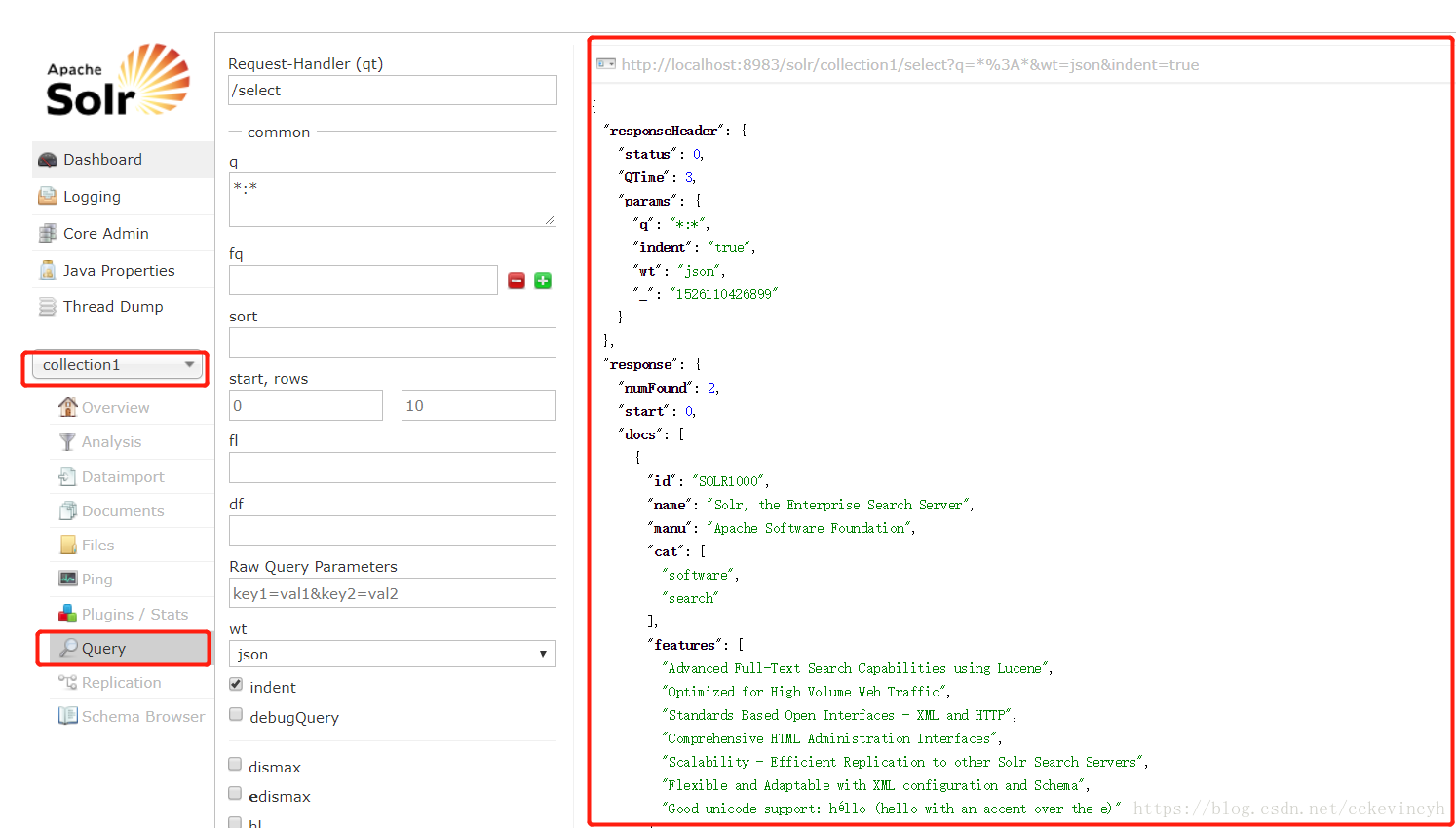The image size is (1456, 828).
Task: Remove fq filter with red minus icon
Action: click(x=517, y=281)
